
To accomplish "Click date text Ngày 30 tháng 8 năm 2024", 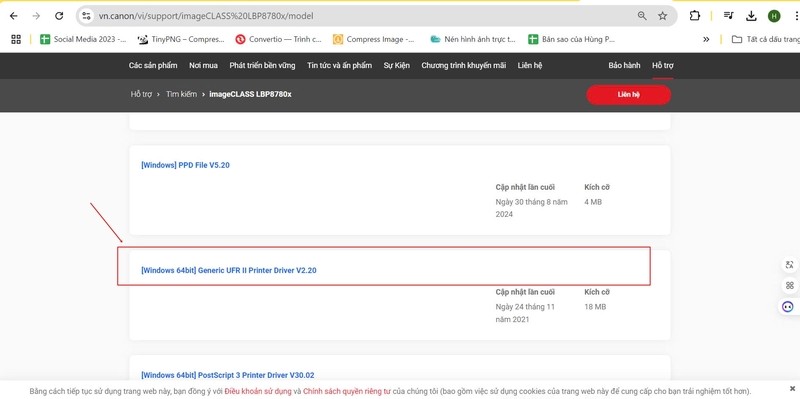I will click(532, 208).
